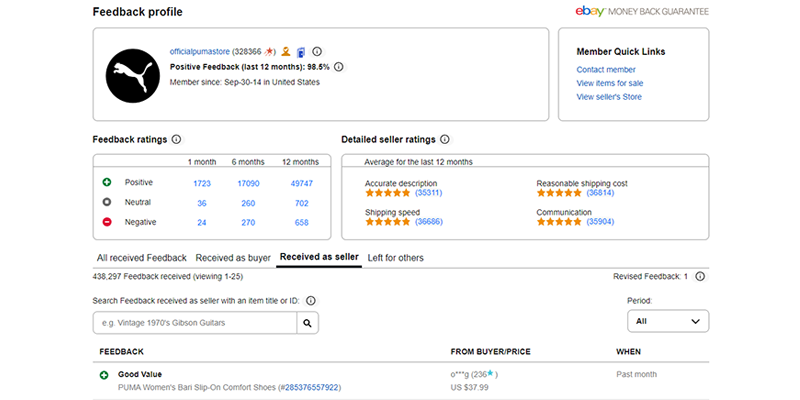This screenshot has width=800, height=400.
Task: Click info icon beside search feedback label
Action: tap(310, 301)
